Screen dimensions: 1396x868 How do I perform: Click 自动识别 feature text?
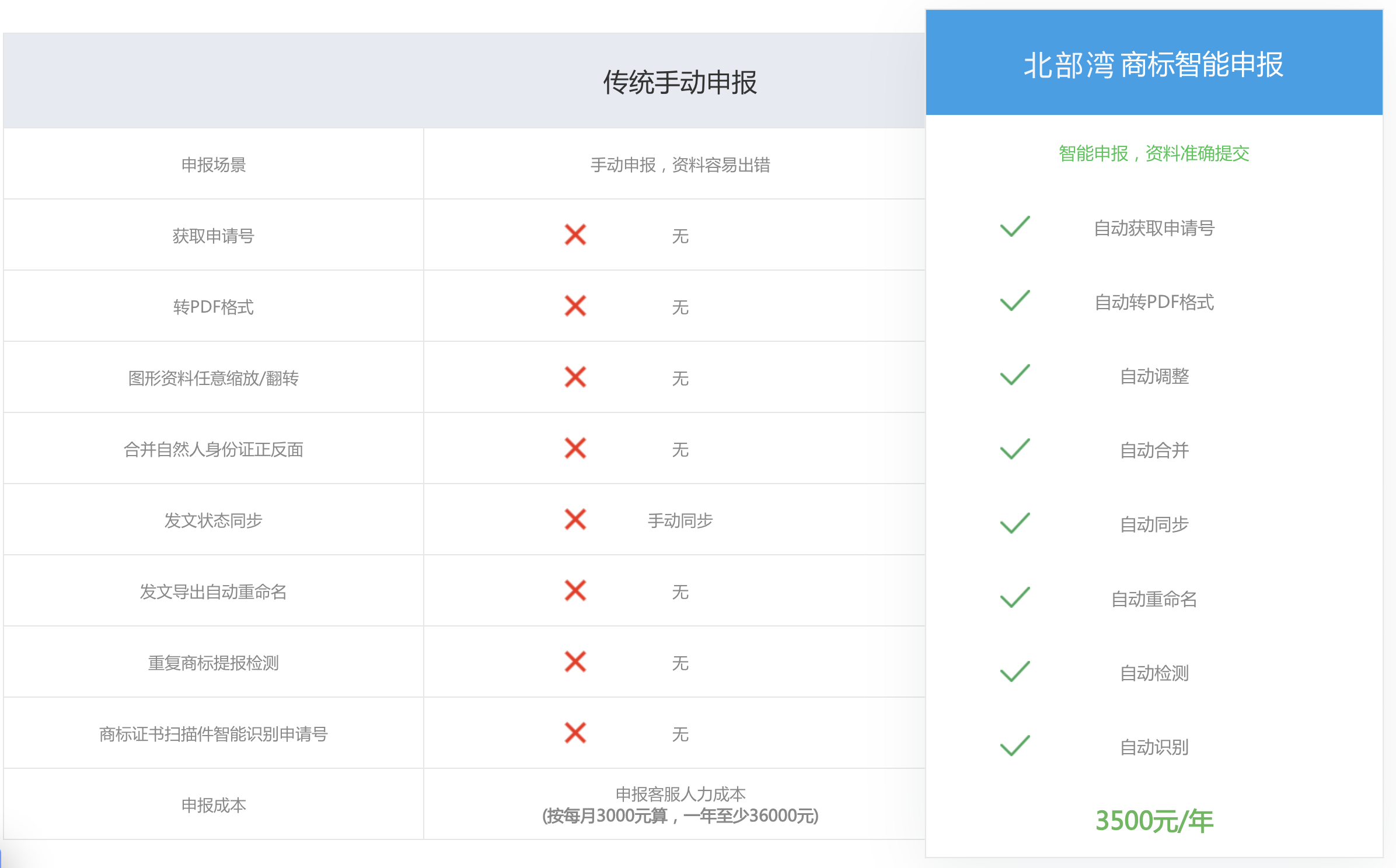pos(1154,747)
